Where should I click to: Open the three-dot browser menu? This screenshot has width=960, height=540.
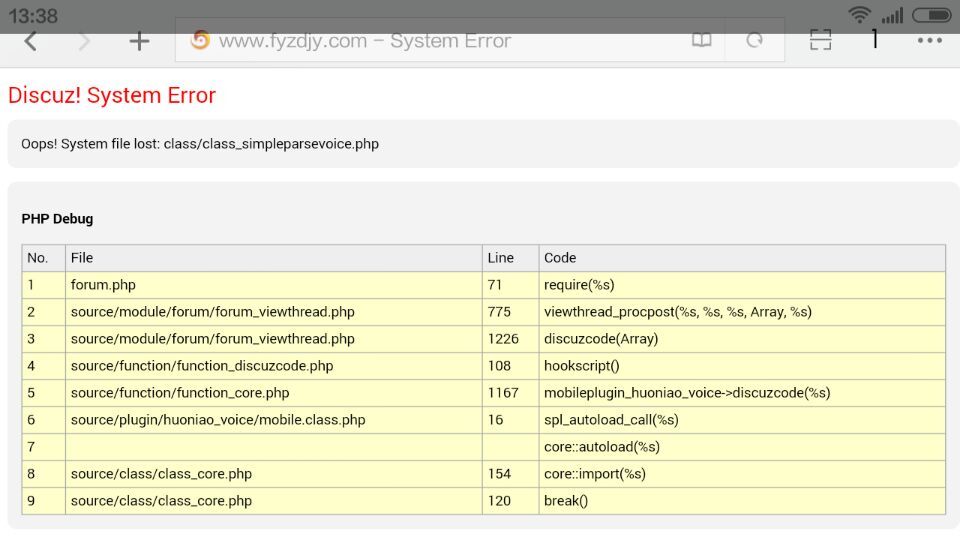[x=929, y=40]
